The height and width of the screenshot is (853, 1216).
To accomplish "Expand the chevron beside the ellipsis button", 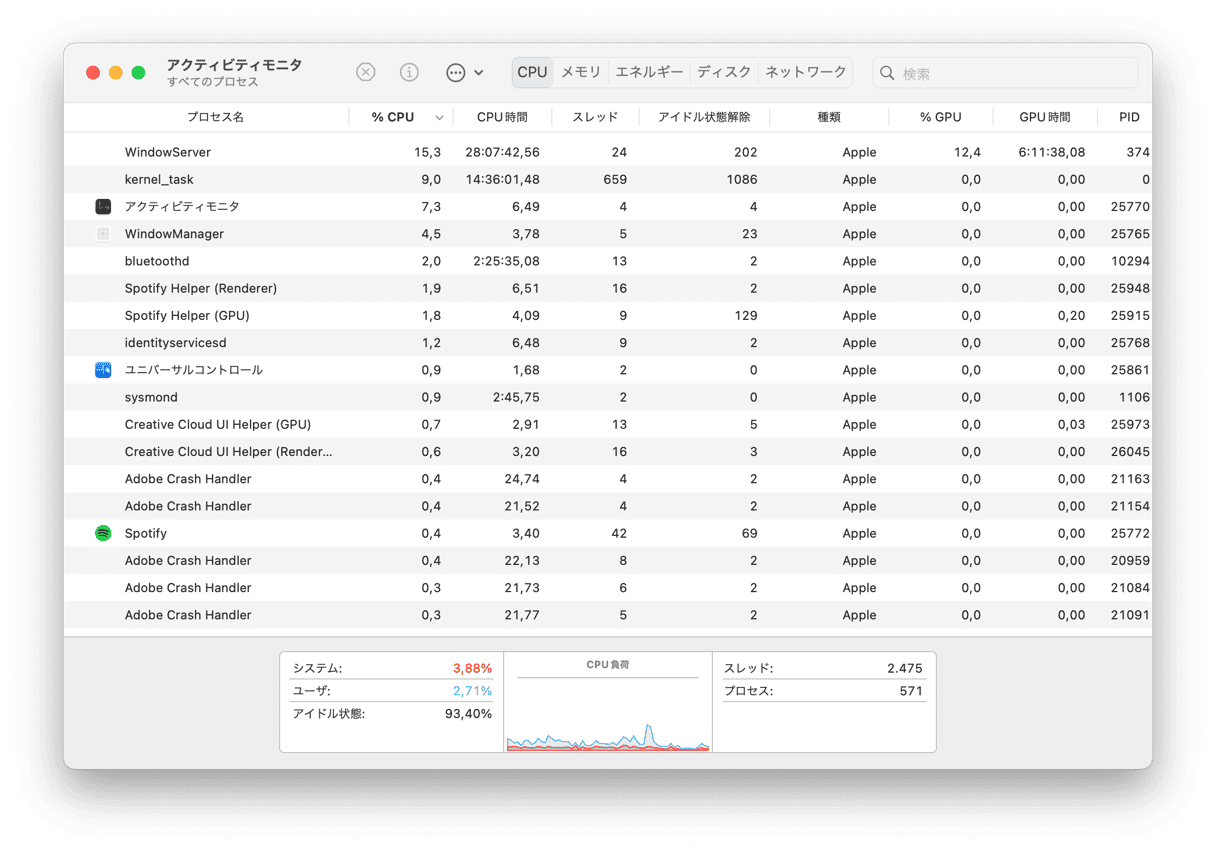I will [479, 73].
